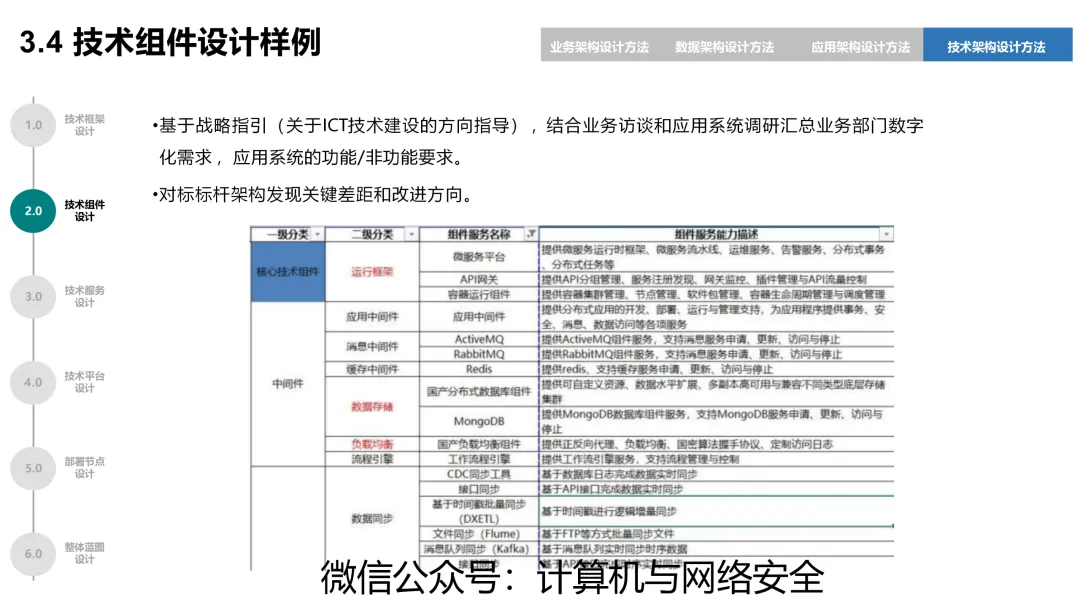Select the 技术组件设计 step label
Screen dimensions: 1080x608
pos(85,211)
